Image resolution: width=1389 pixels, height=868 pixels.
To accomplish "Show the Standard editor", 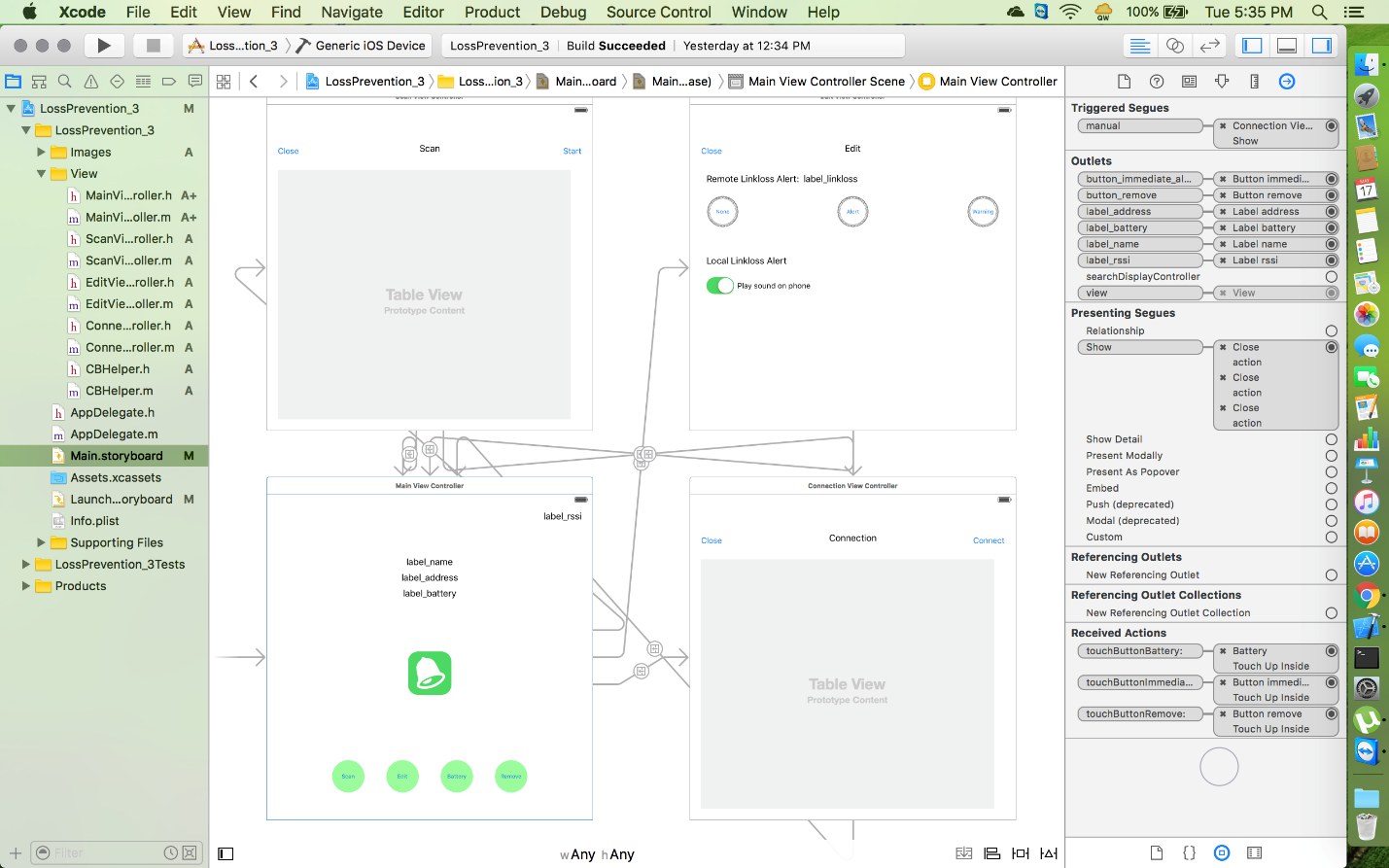I will click(x=1140, y=46).
